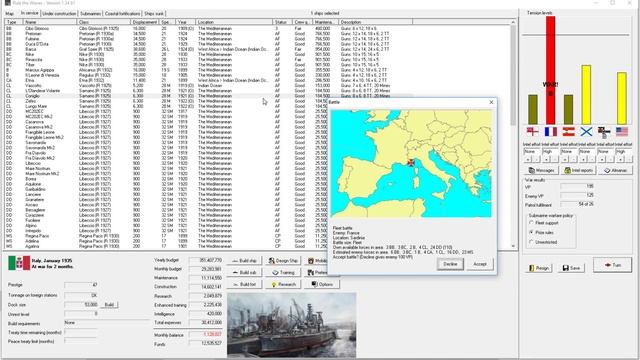Click the Austrian flag icon
640x360 pixels.
coord(569,131)
